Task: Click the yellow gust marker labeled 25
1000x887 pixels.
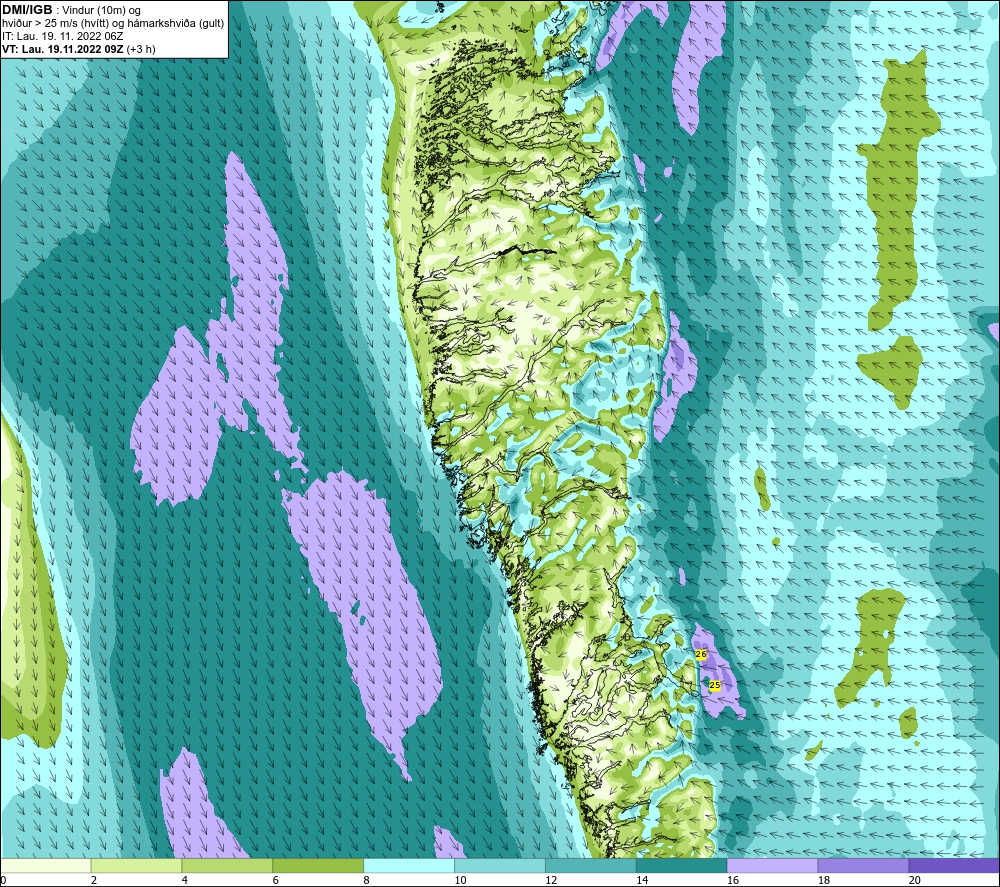Action: [x=715, y=685]
